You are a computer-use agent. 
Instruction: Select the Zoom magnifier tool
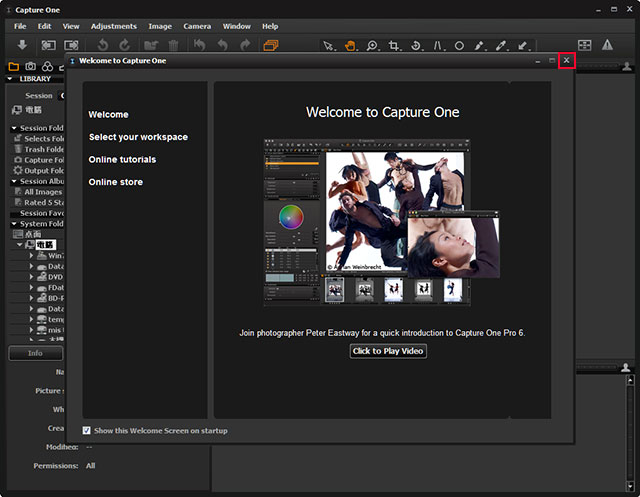(x=372, y=45)
